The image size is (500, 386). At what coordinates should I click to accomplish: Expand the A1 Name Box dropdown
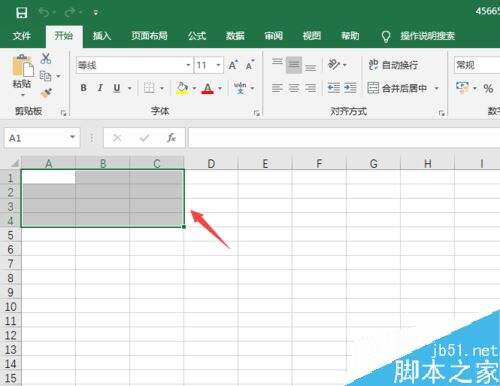click(x=72, y=137)
